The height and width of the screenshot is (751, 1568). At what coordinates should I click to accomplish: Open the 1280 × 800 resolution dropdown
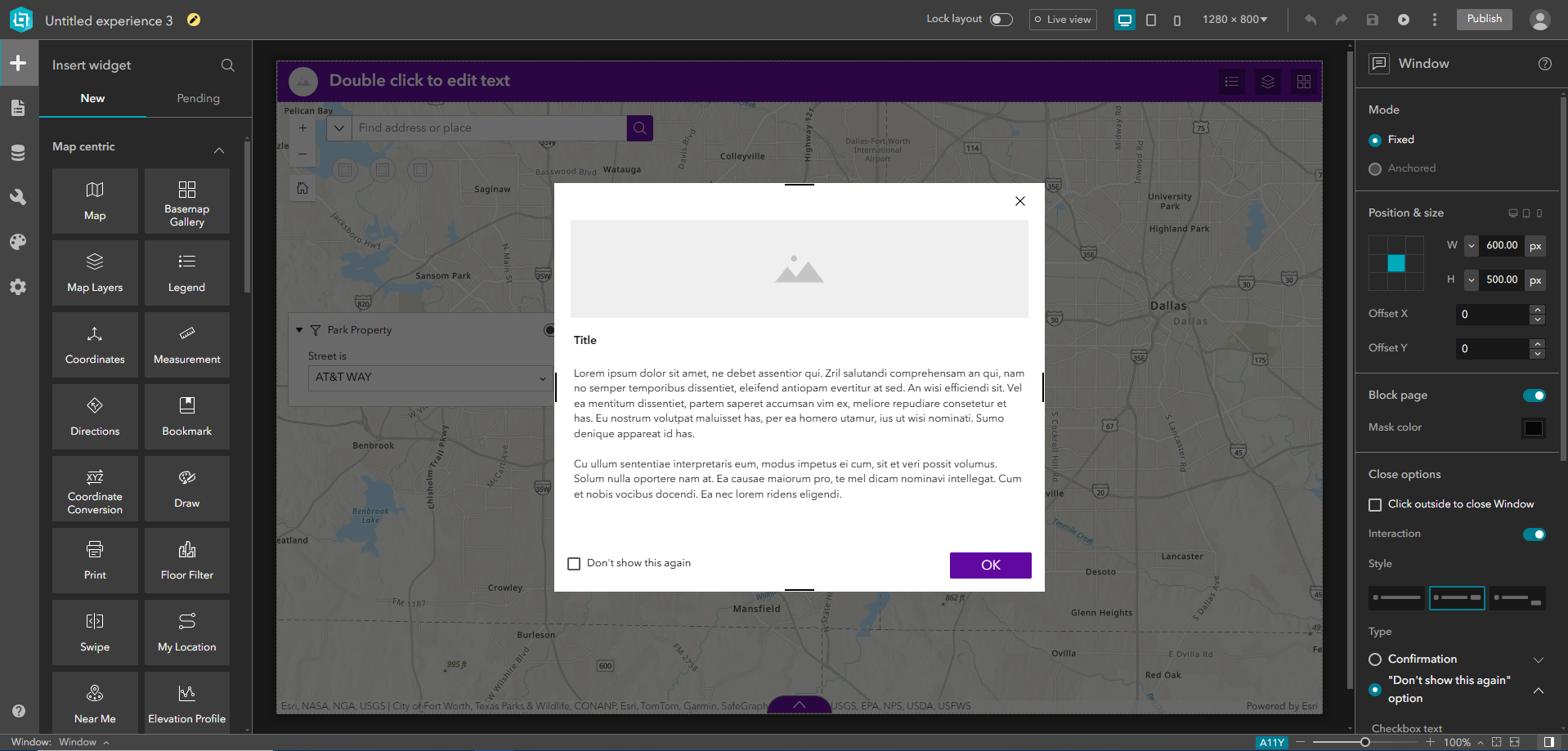coord(1234,19)
